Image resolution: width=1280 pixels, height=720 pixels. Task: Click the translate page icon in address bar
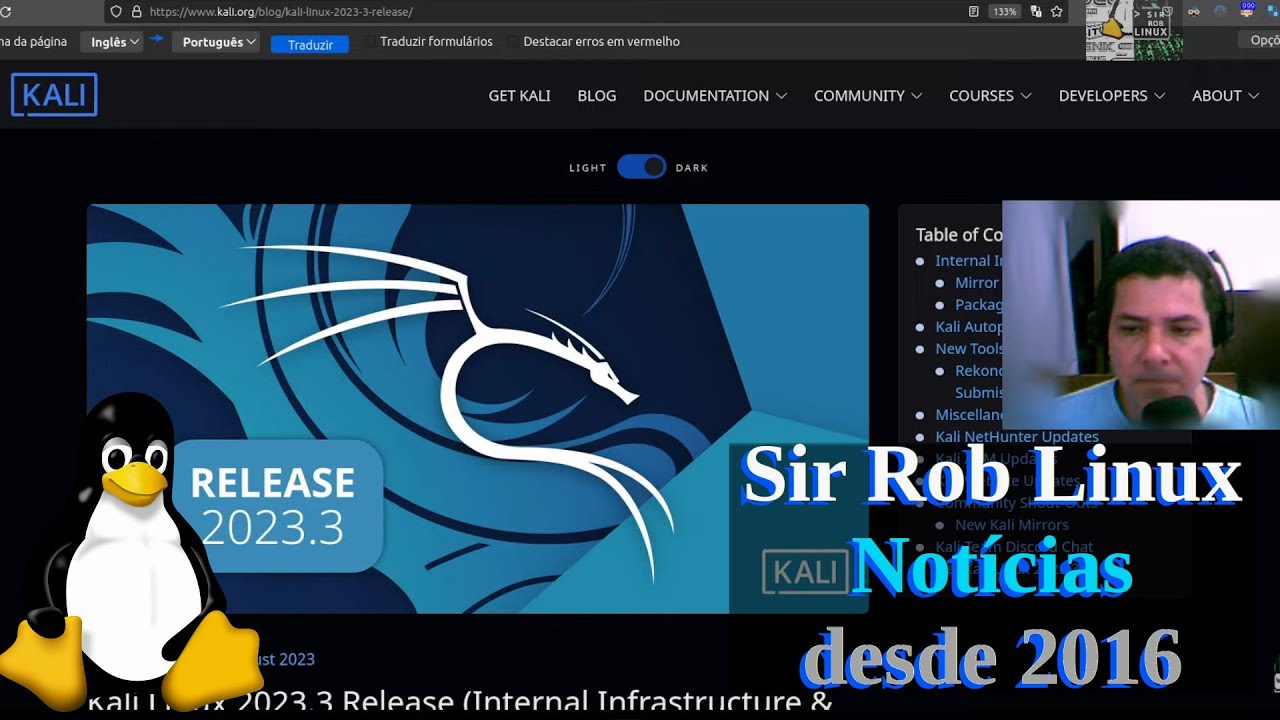tap(1036, 12)
